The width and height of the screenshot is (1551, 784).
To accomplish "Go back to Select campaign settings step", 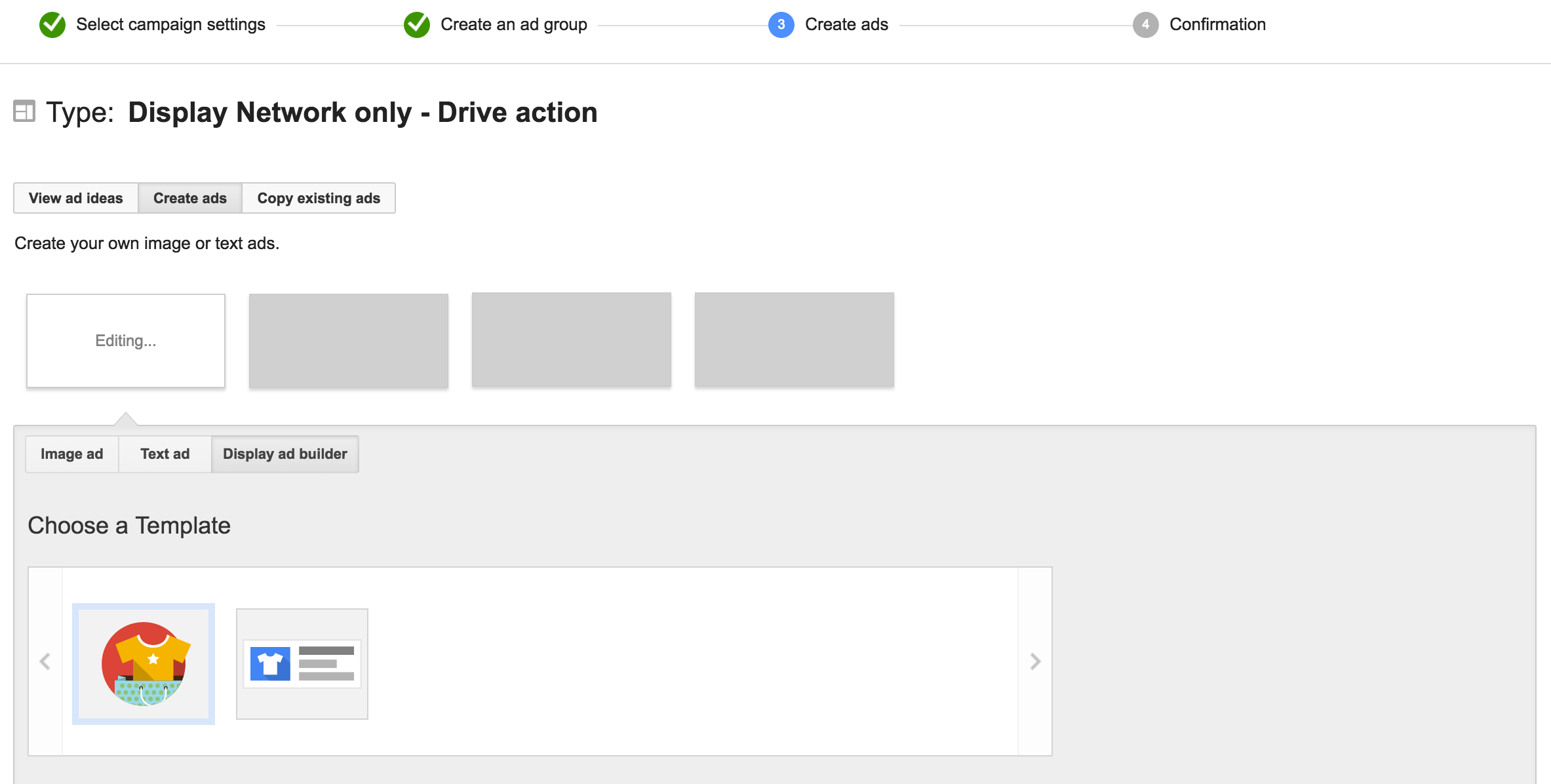I will 170,25.
